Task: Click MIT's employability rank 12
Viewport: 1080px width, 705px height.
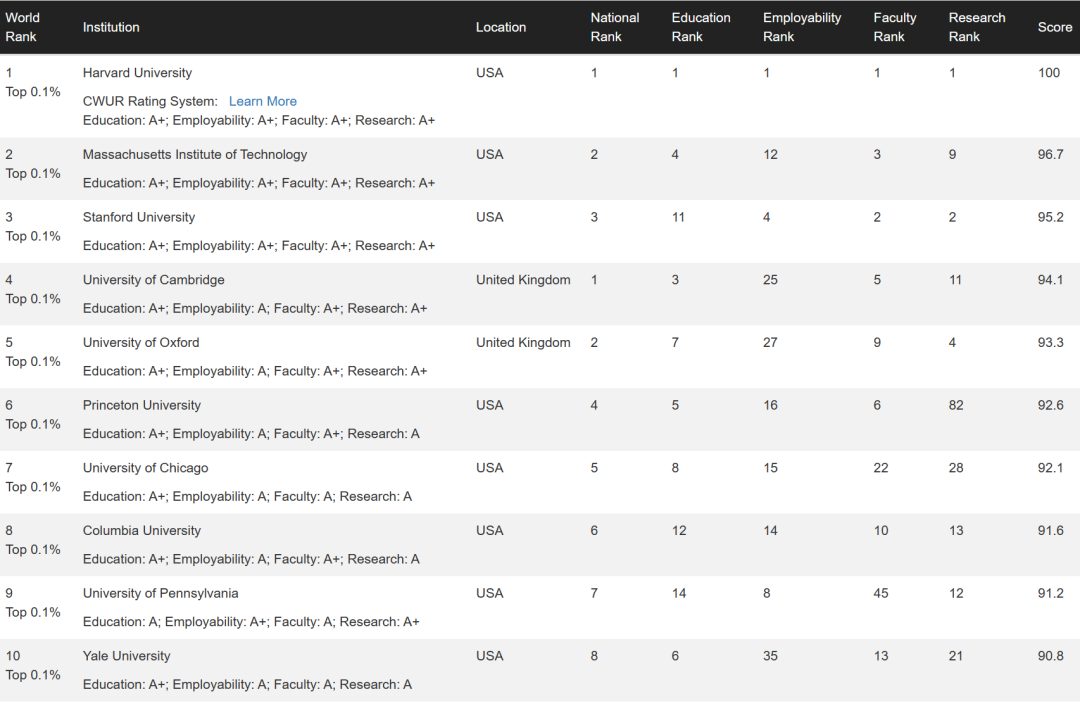Action: (x=770, y=155)
